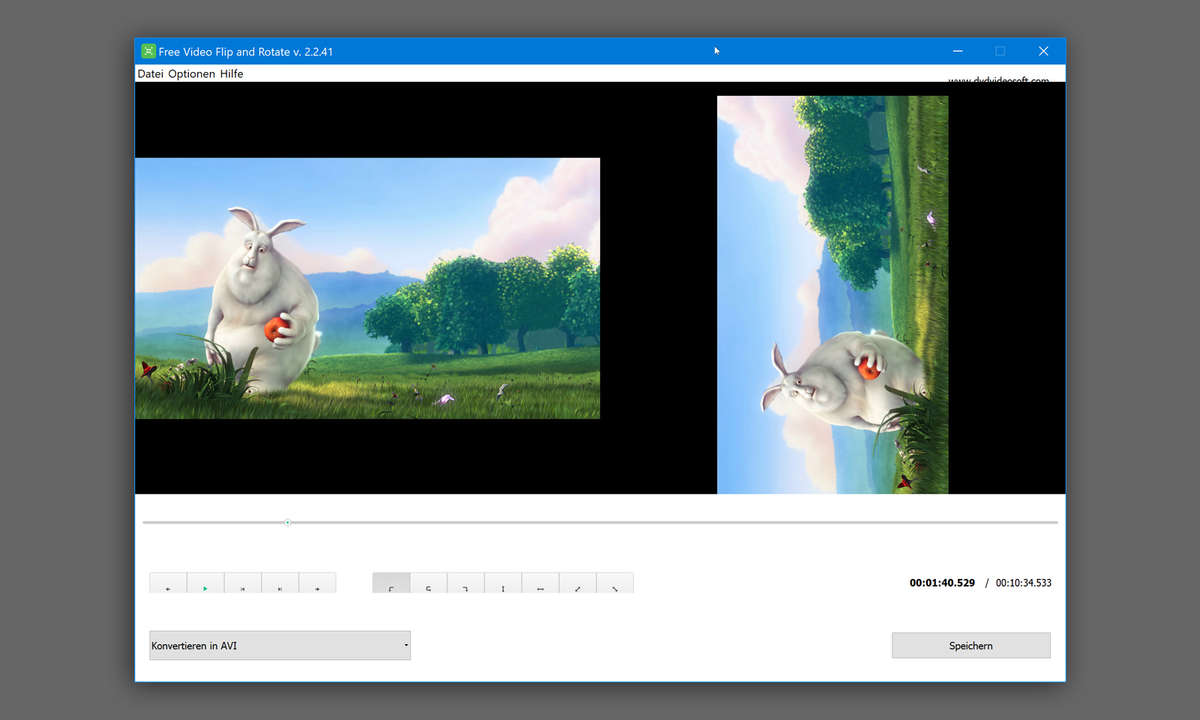Select the highlighted rotate left 90° button
Viewport: 1200px width, 720px height.
tap(391, 583)
